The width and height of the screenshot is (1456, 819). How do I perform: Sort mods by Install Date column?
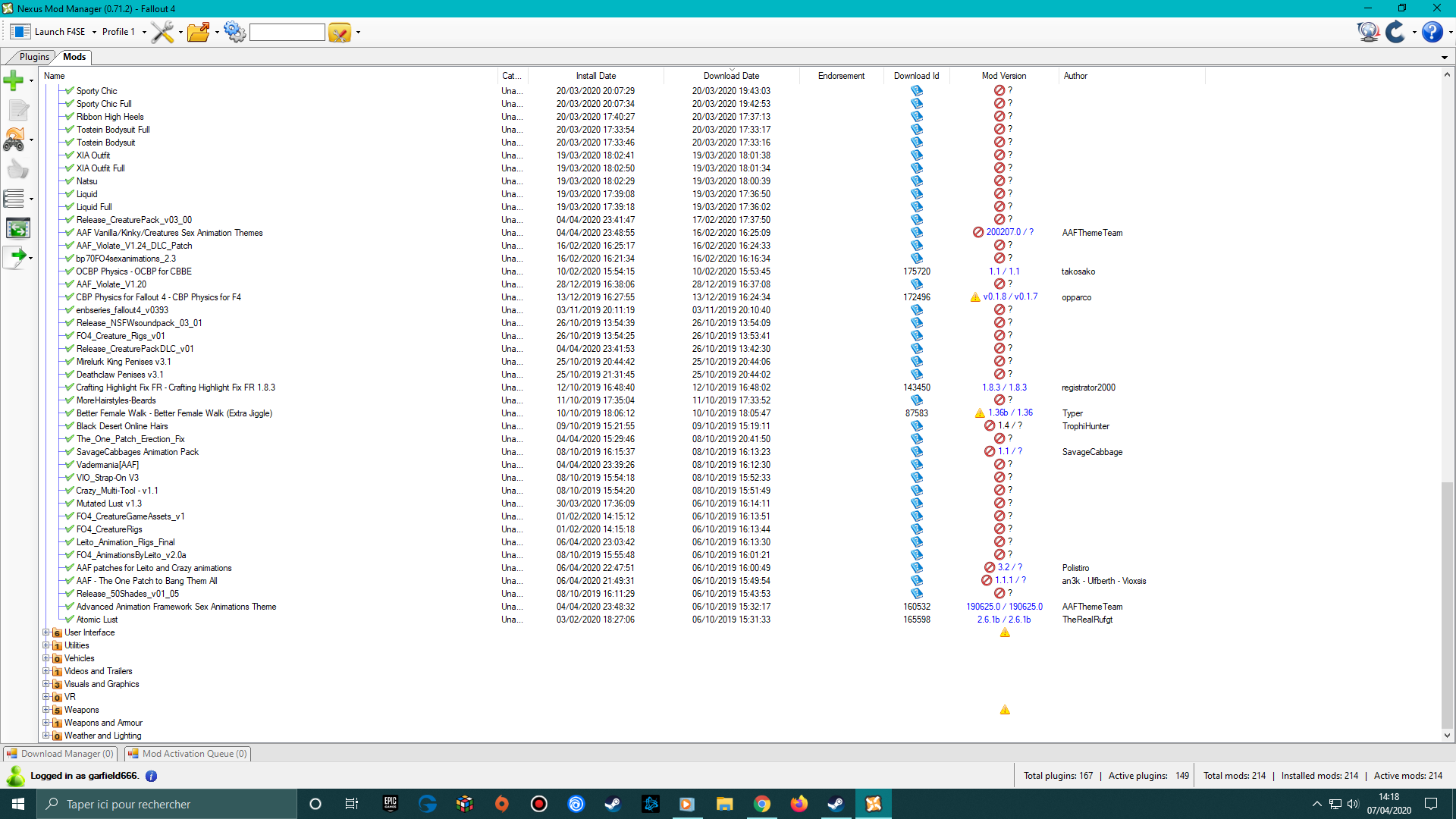tap(596, 76)
